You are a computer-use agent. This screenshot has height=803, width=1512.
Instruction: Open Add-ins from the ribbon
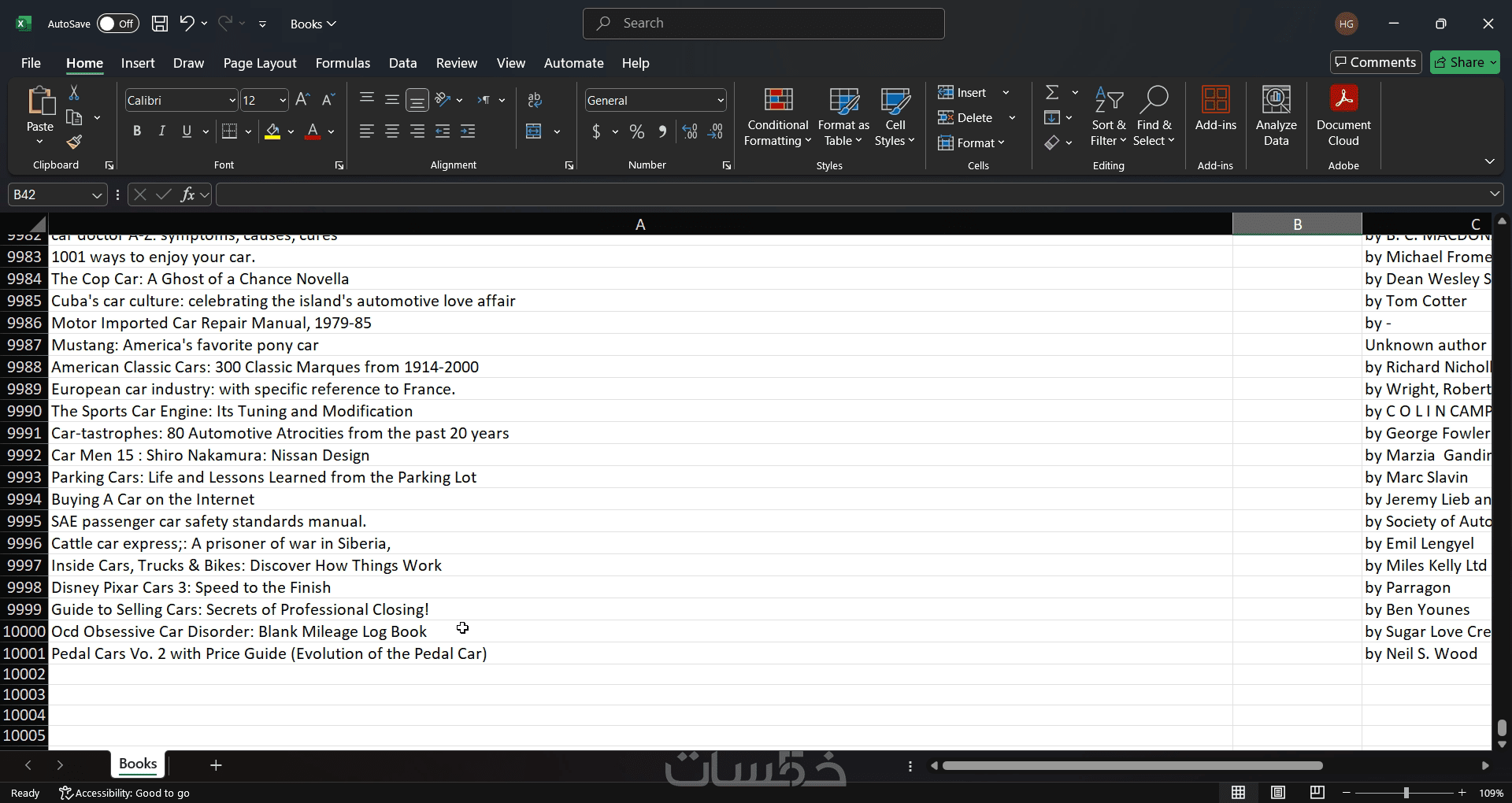1216,109
